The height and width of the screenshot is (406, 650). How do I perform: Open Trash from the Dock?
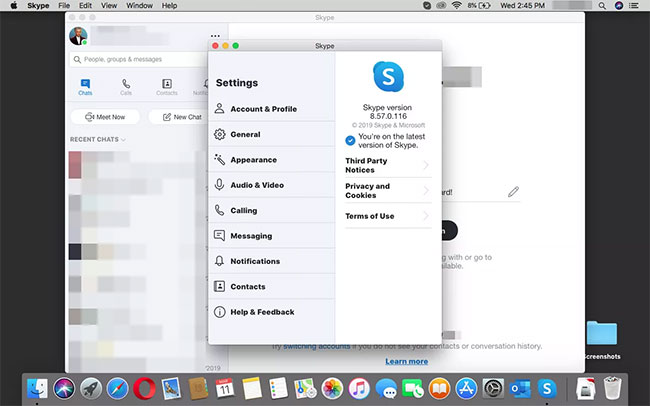click(x=612, y=388)
